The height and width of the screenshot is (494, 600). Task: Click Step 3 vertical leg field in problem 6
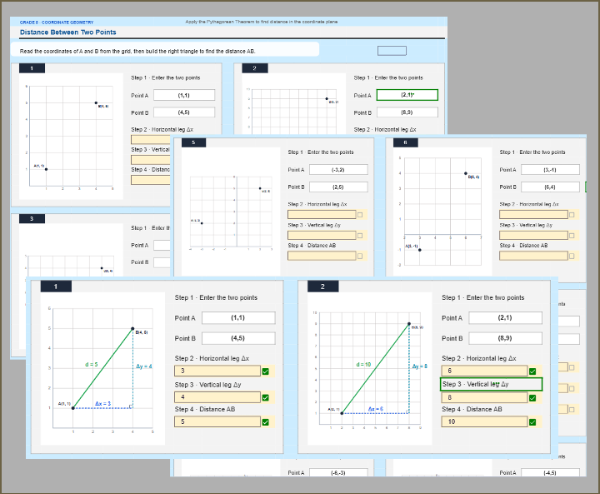533,235
